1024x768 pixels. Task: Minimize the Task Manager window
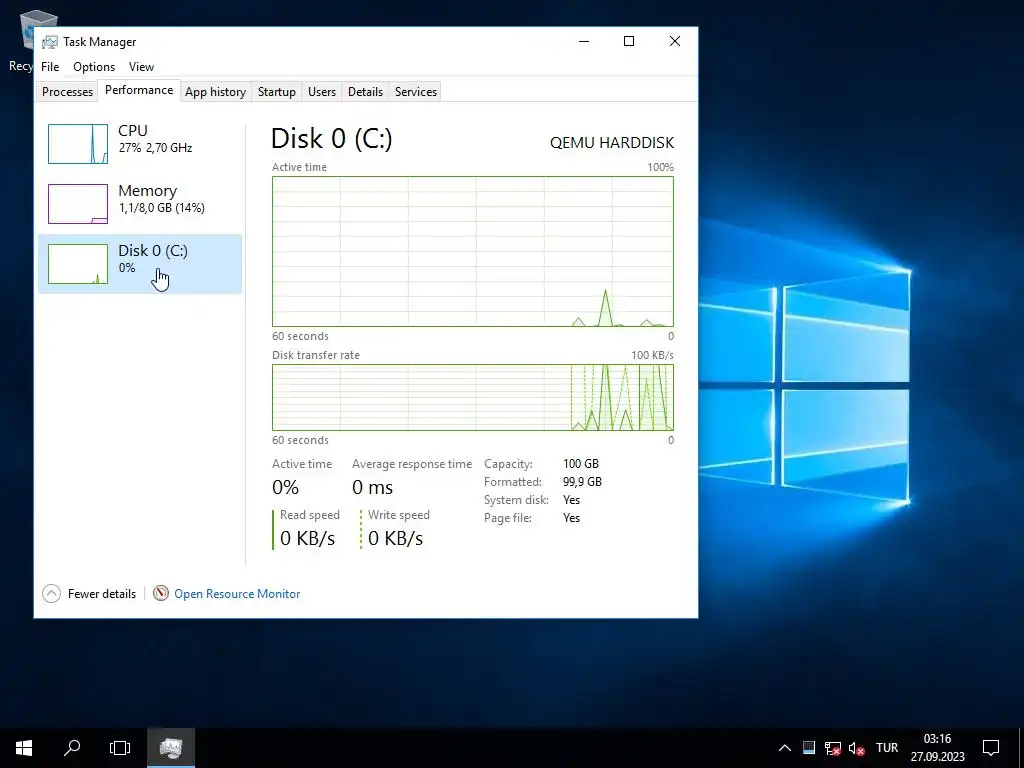pos(584,41)
